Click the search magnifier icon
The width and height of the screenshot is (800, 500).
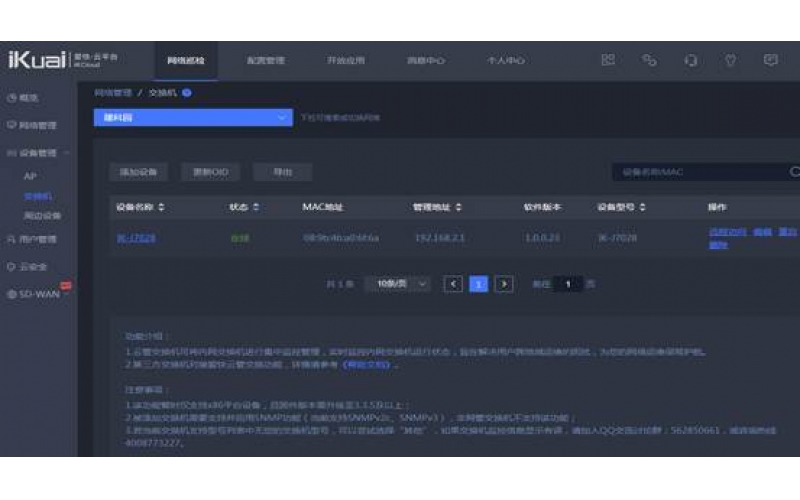click(795, 172)
